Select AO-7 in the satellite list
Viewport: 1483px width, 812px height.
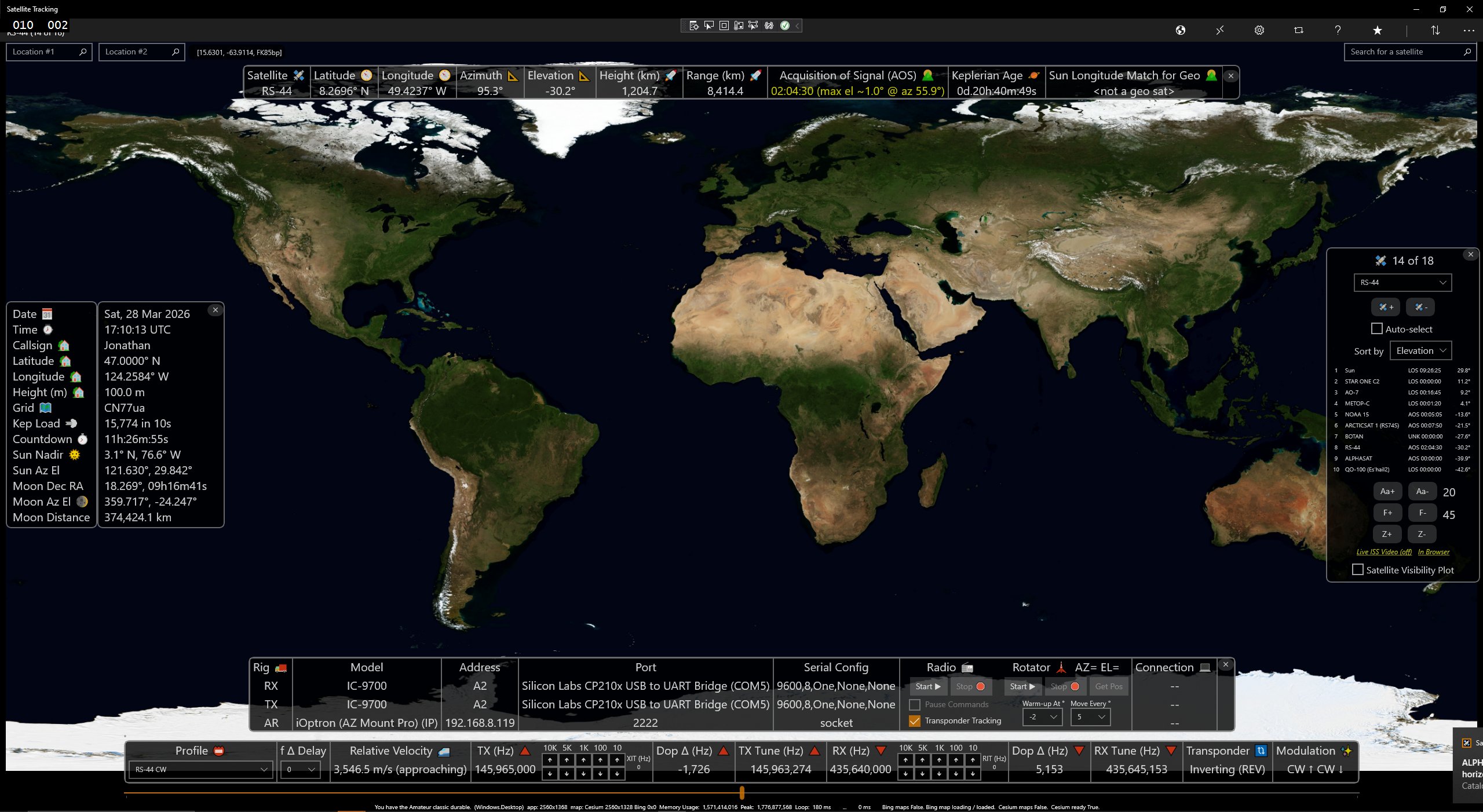(1352, 393)
